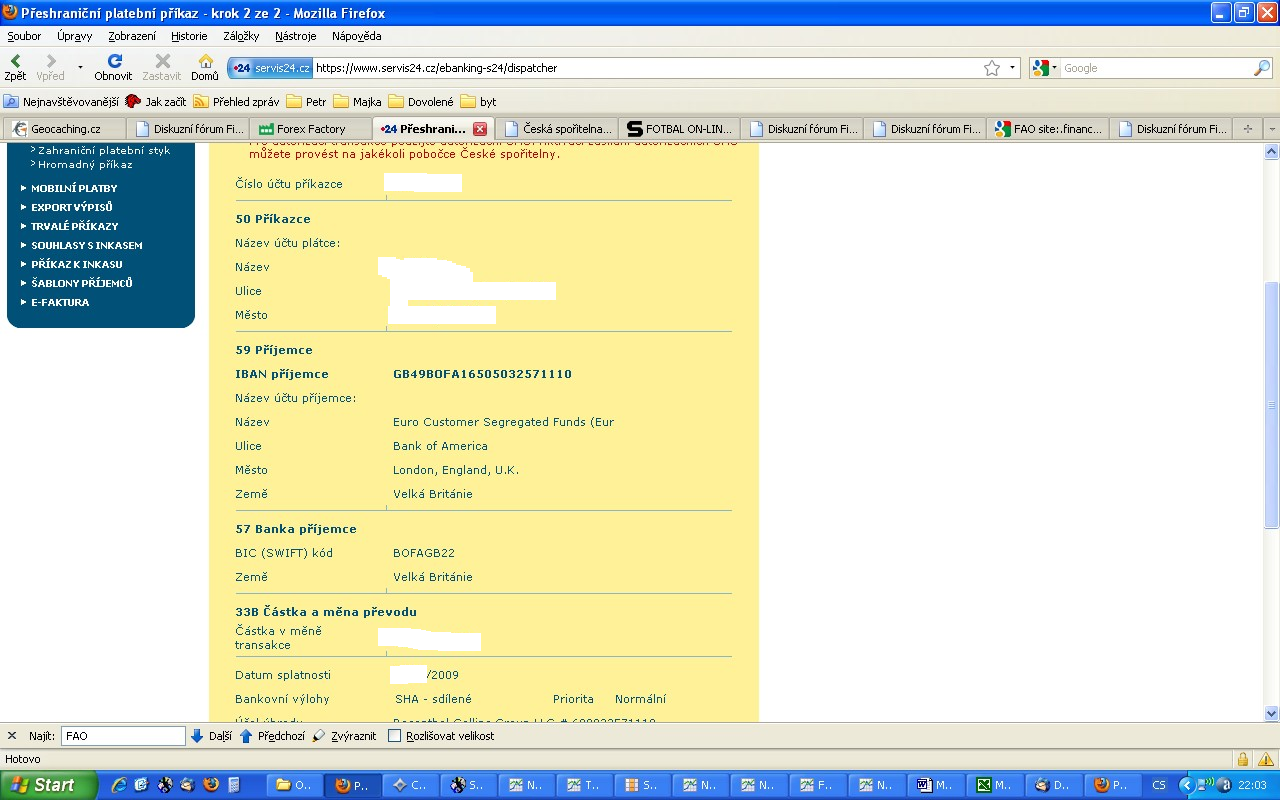Launch Firefox from Quick Launch bar
1280x800 pixels.
210,785
